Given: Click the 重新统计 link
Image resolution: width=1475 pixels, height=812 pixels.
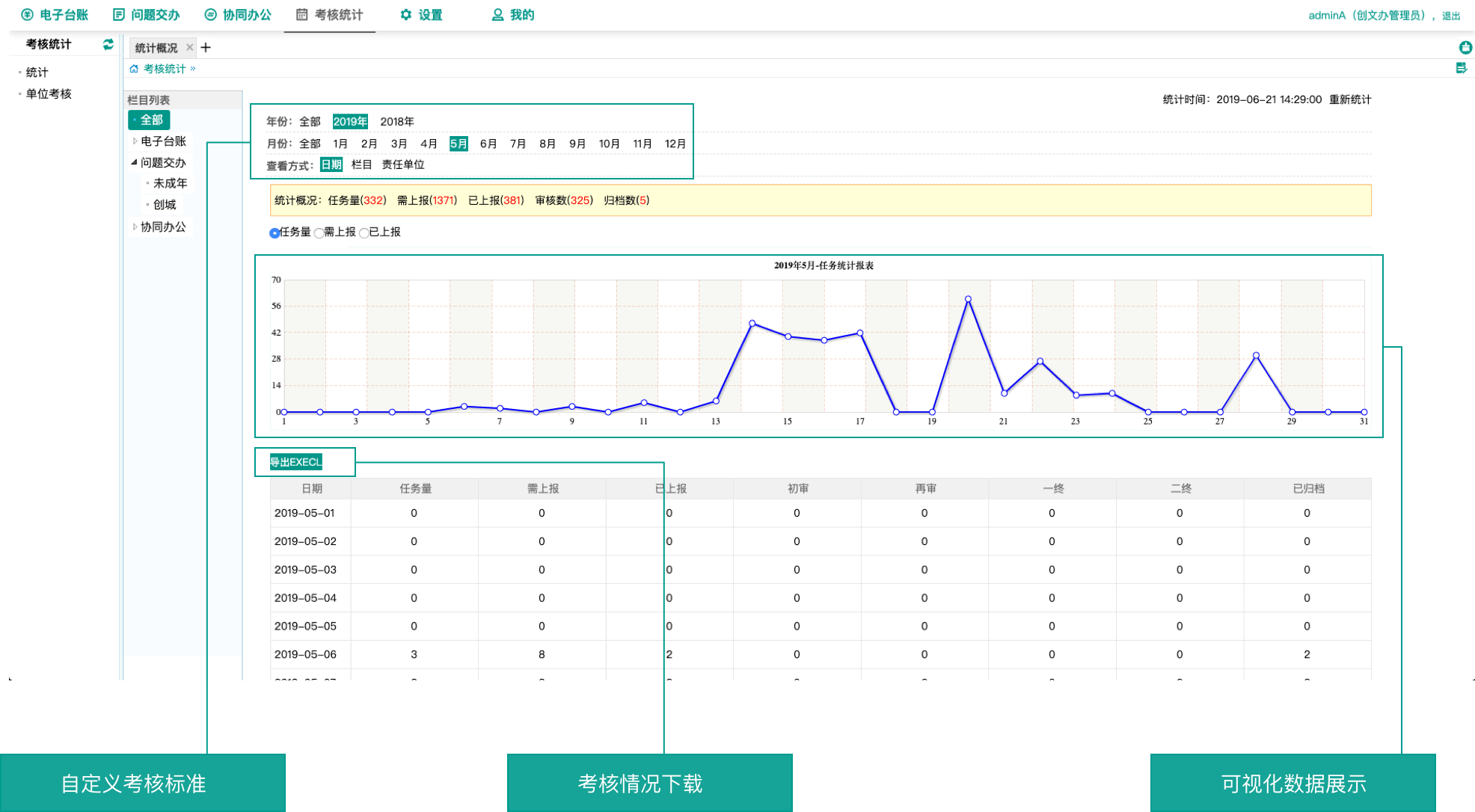Looking at the screenshot, I should [1349, 99].
